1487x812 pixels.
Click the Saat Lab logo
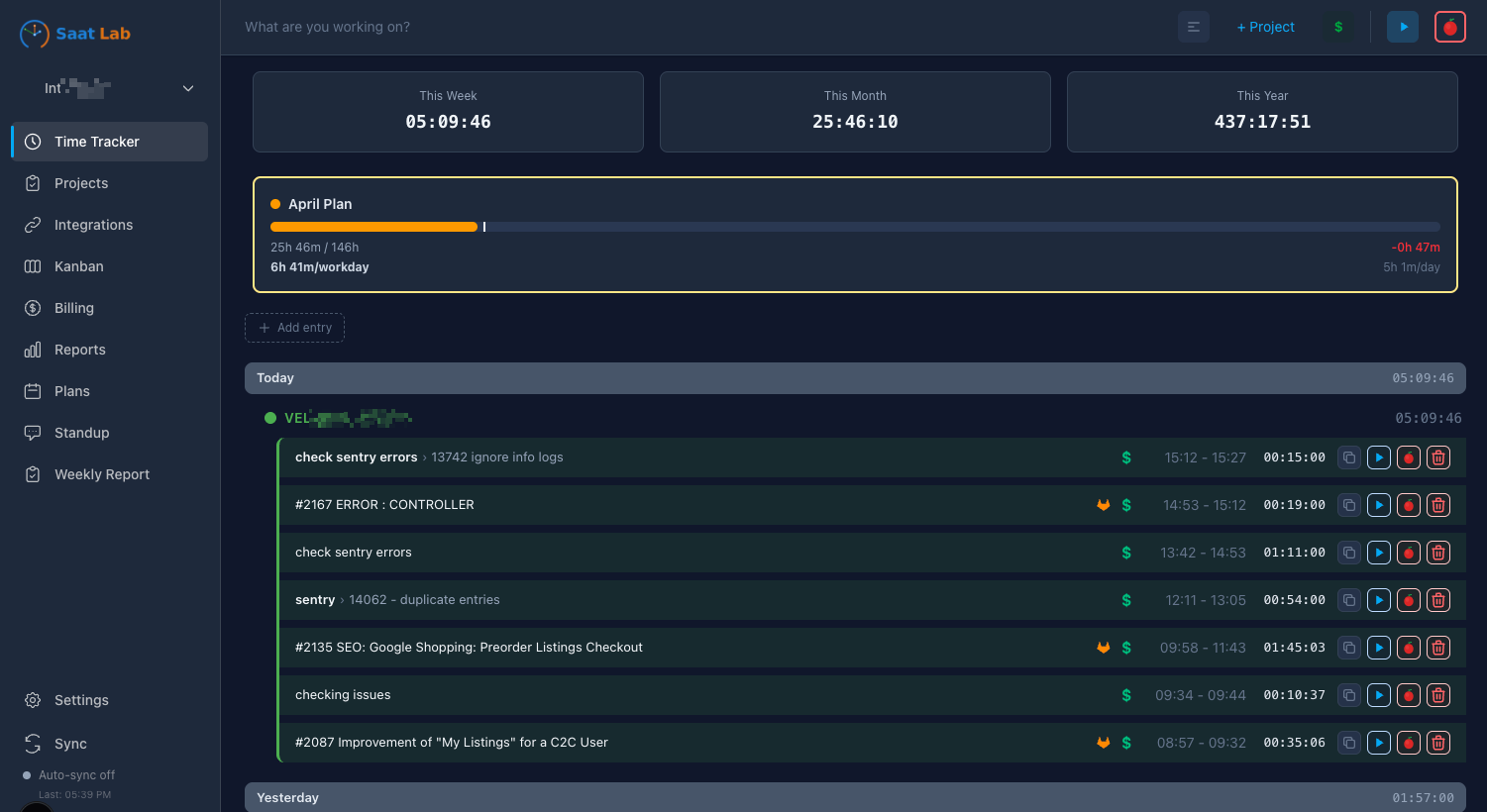(75, 34)
